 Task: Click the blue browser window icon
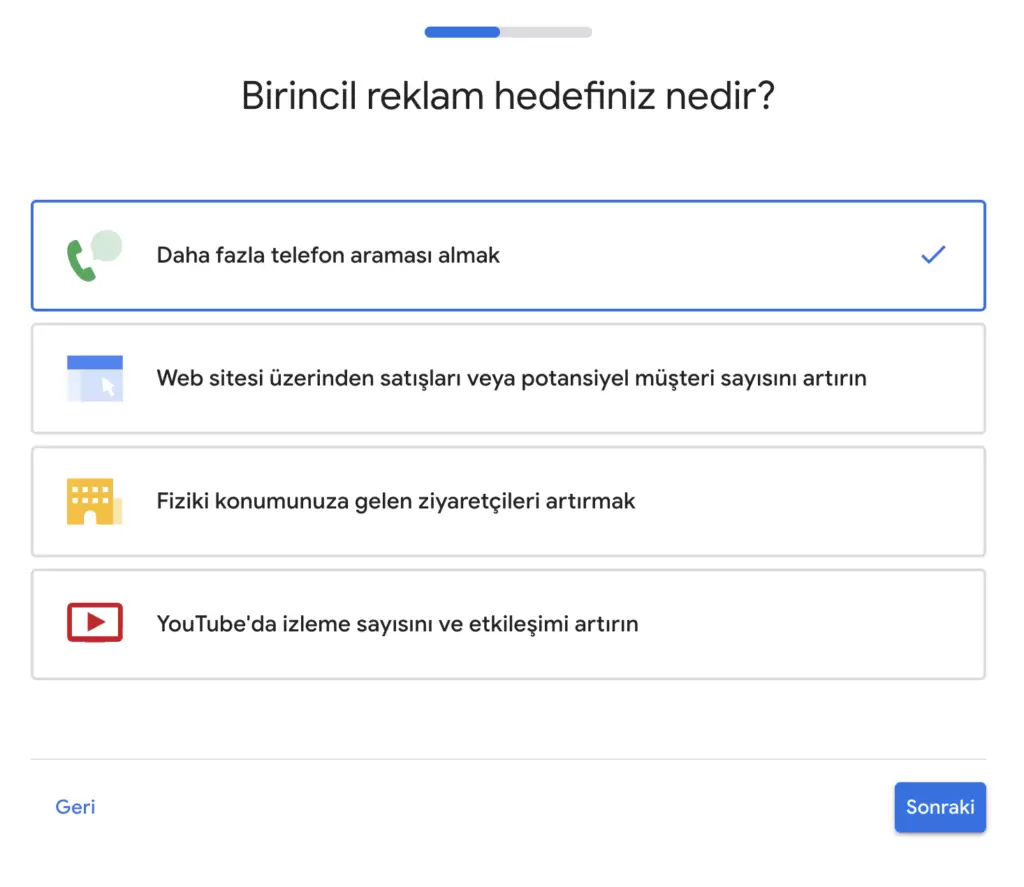tap(94, 378)
